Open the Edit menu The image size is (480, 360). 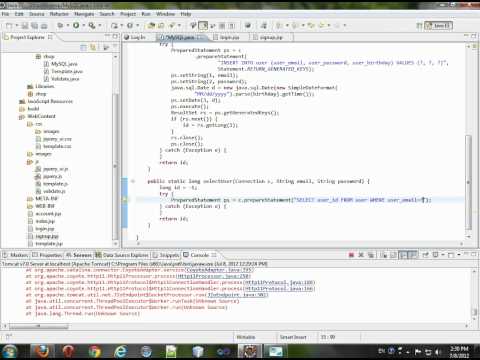pyautogui.click(x=19, y=14)
